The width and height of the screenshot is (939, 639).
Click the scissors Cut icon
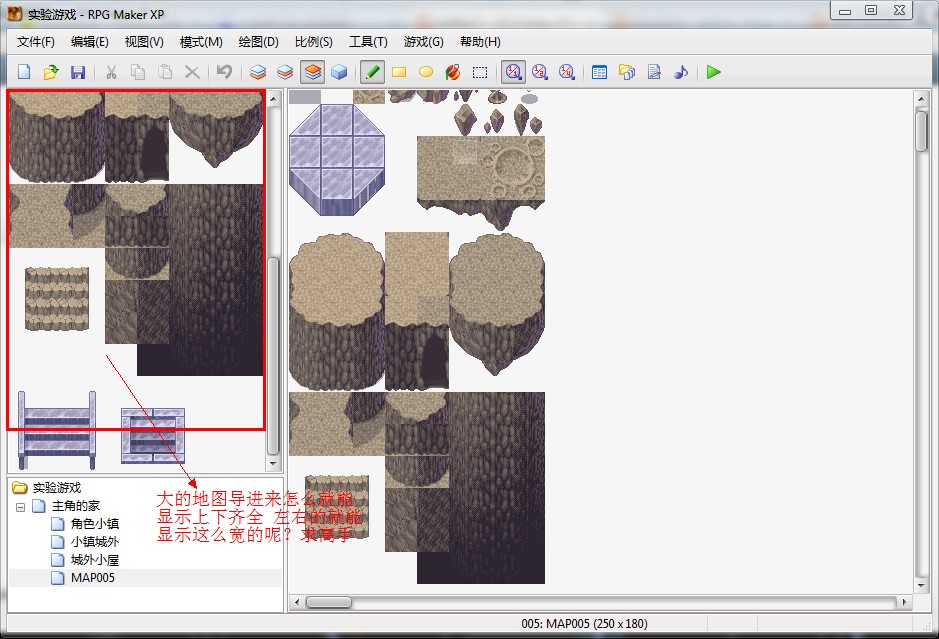(x=111, y=72)
